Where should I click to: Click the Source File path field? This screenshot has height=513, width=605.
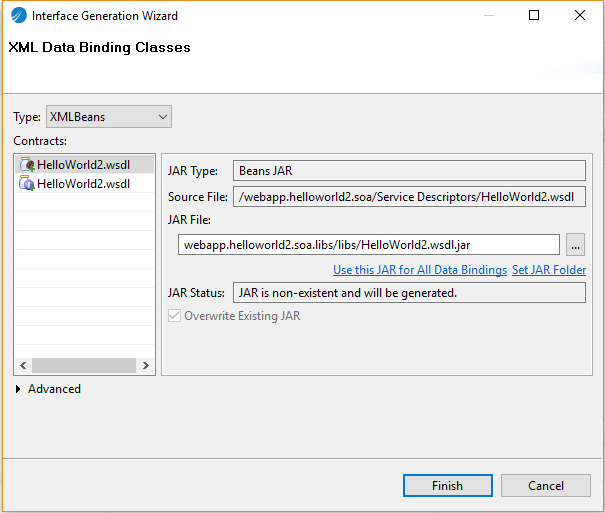click(x=408, y=197)
